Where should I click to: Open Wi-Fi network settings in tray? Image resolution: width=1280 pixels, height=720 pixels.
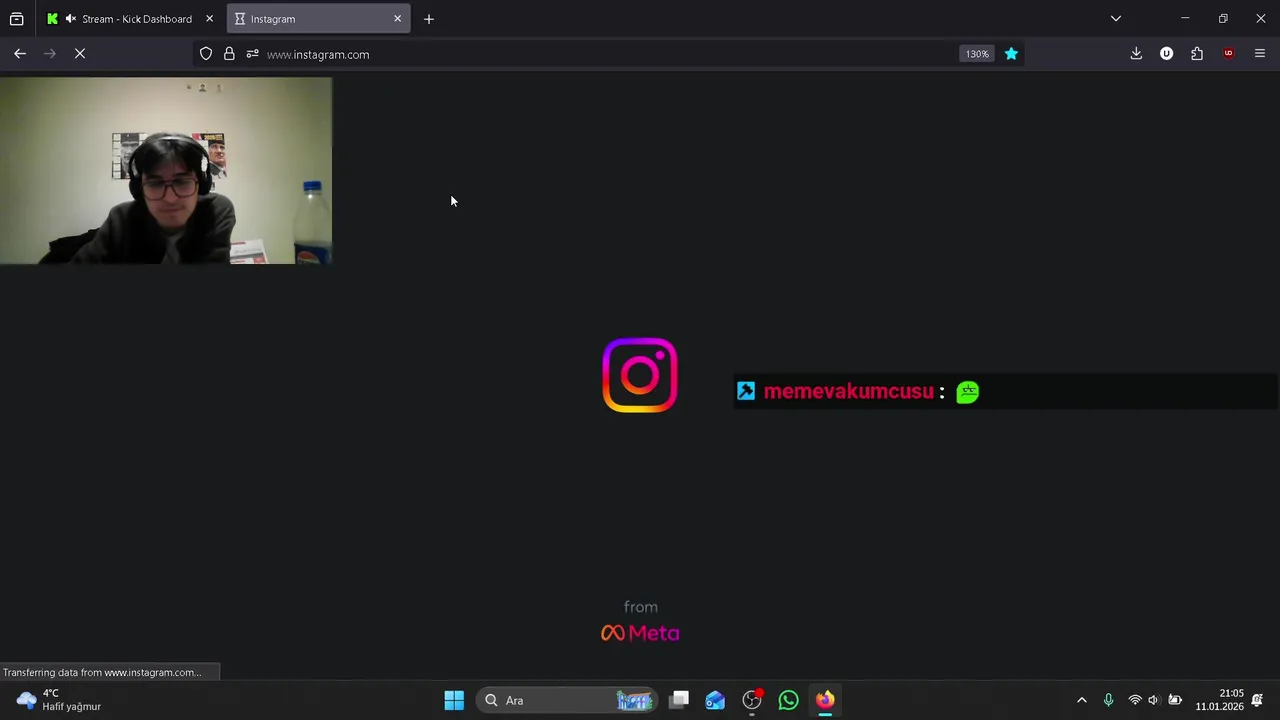[x=1134, y=700]
